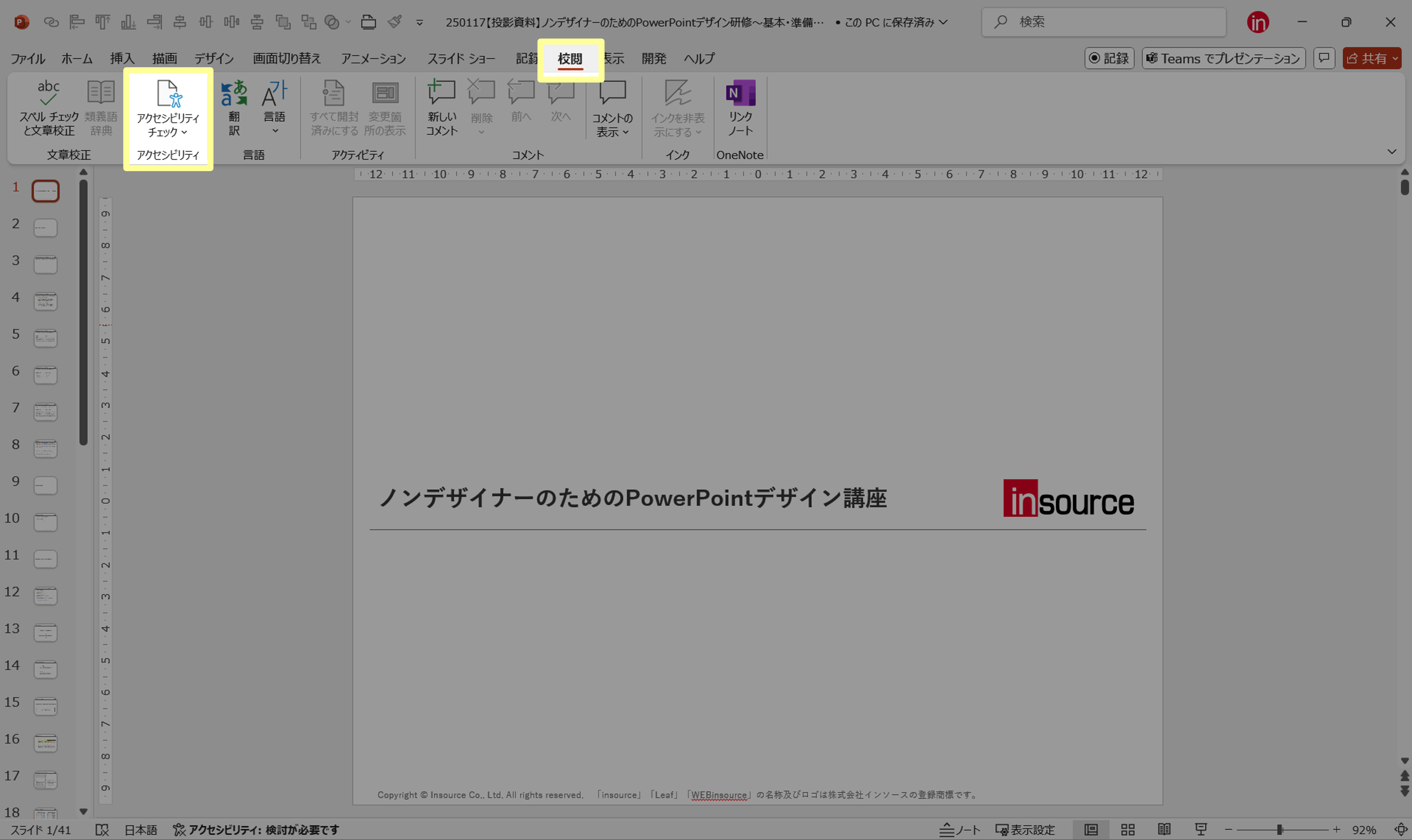The width and height of the screenshot is (1412, 840).
Task: Click Align Right icon in quick access toolbar
Action: (154, 22)
